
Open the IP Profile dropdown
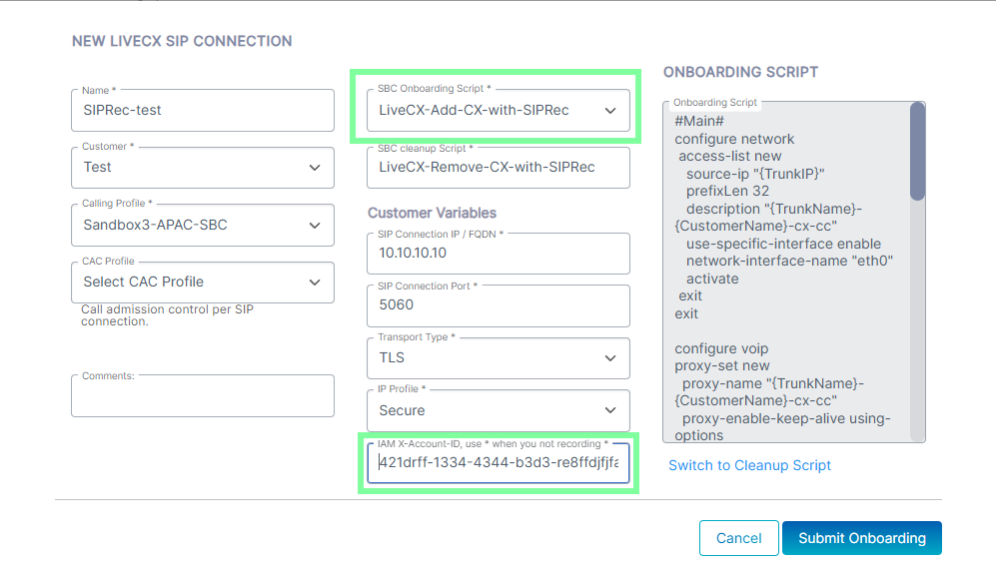click(x=497, y=410)
